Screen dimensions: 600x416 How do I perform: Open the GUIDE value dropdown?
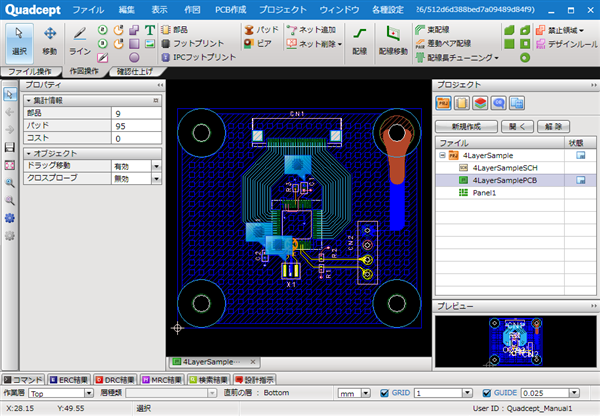[x=574, y=393]
